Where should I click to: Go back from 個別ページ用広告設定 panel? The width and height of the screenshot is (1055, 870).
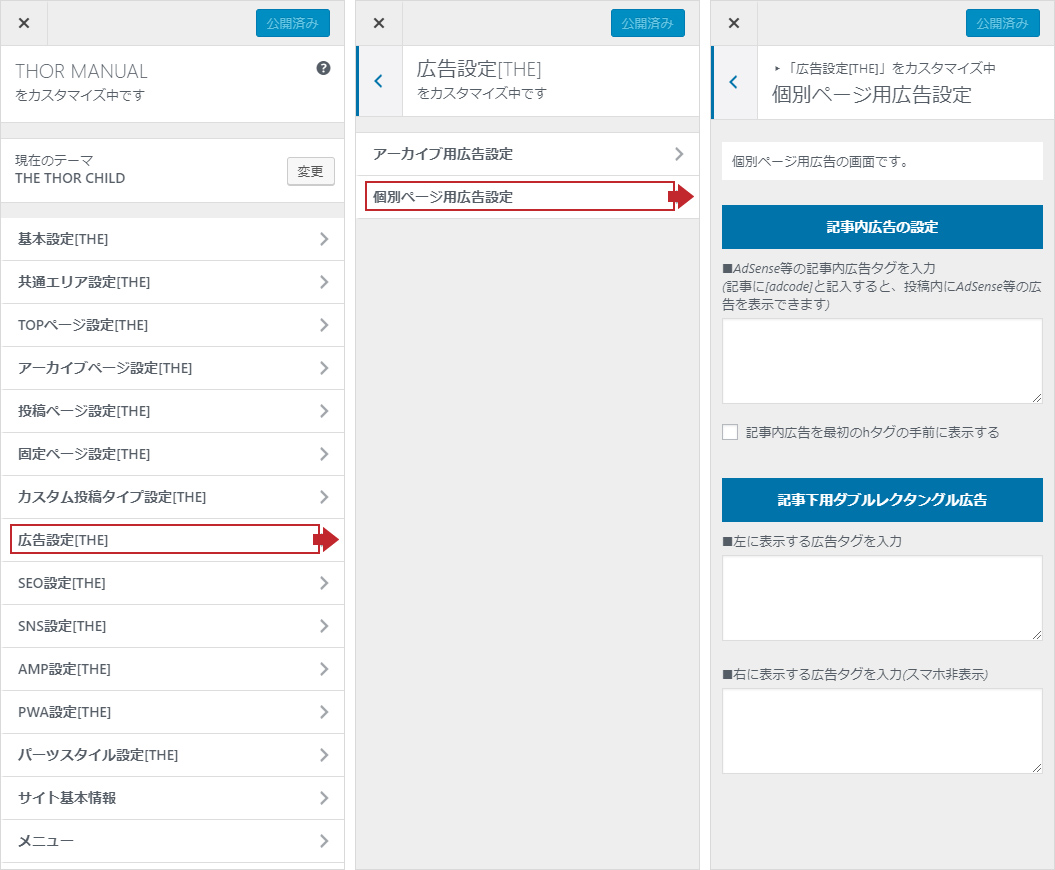734,82
